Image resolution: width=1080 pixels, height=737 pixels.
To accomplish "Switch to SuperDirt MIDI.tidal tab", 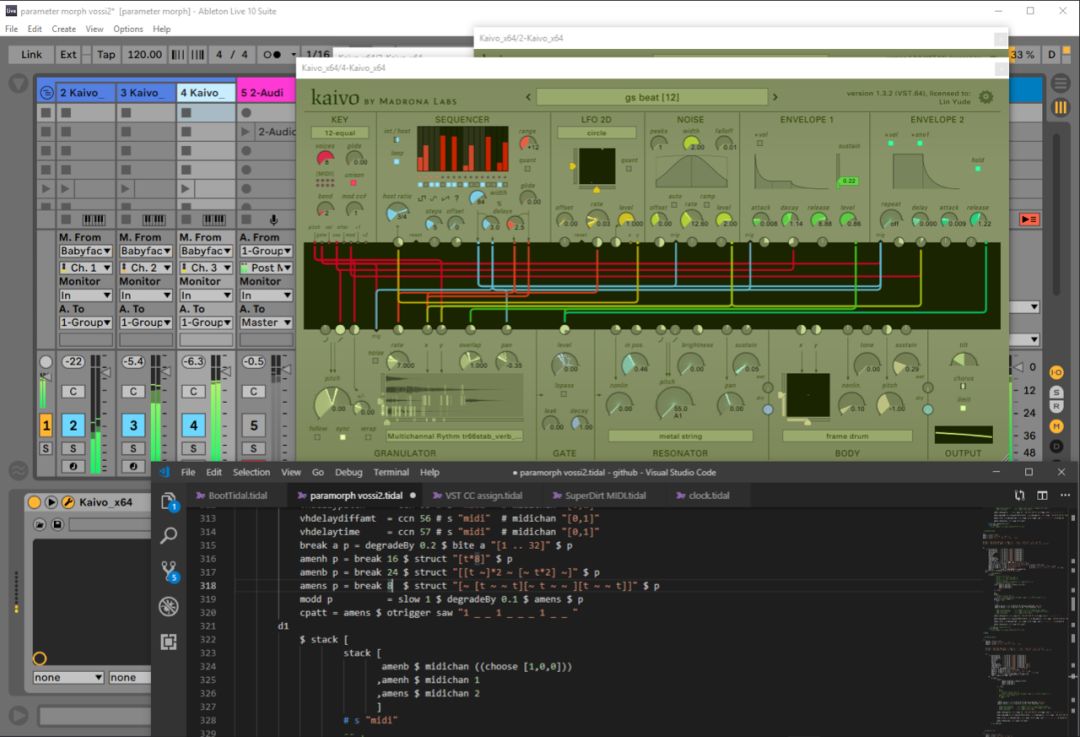I will tap(605, 495).
